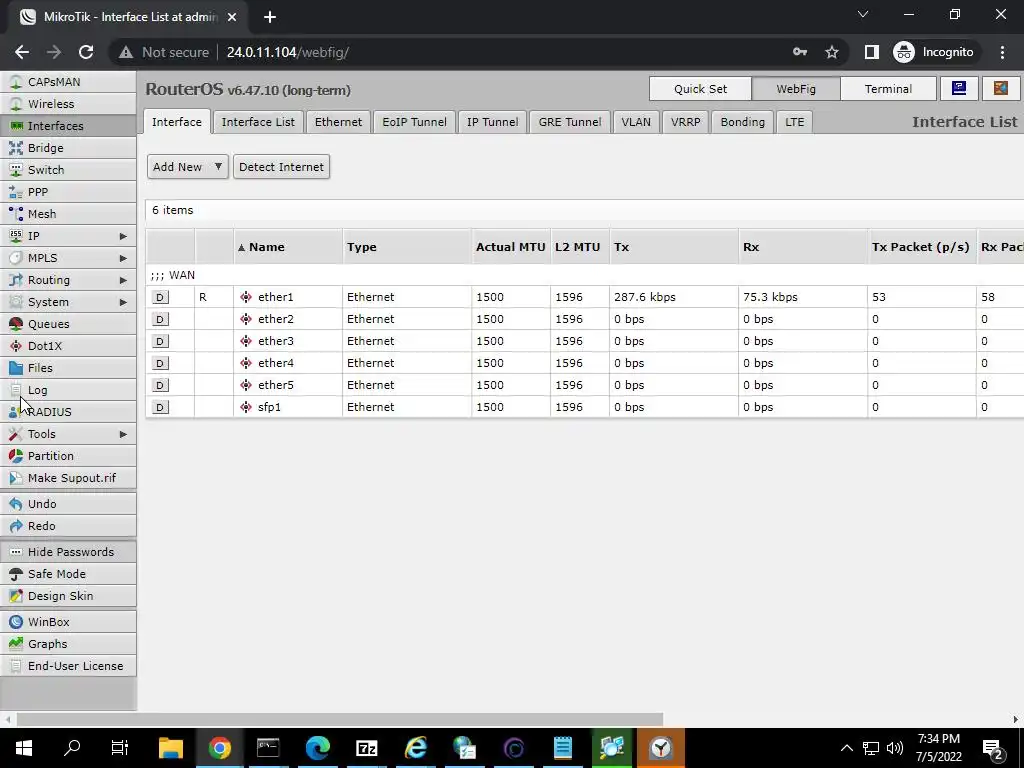Screen dimensions: 1024x768
Task: Click the orange icon at top right
Action: coord(1000,89)
